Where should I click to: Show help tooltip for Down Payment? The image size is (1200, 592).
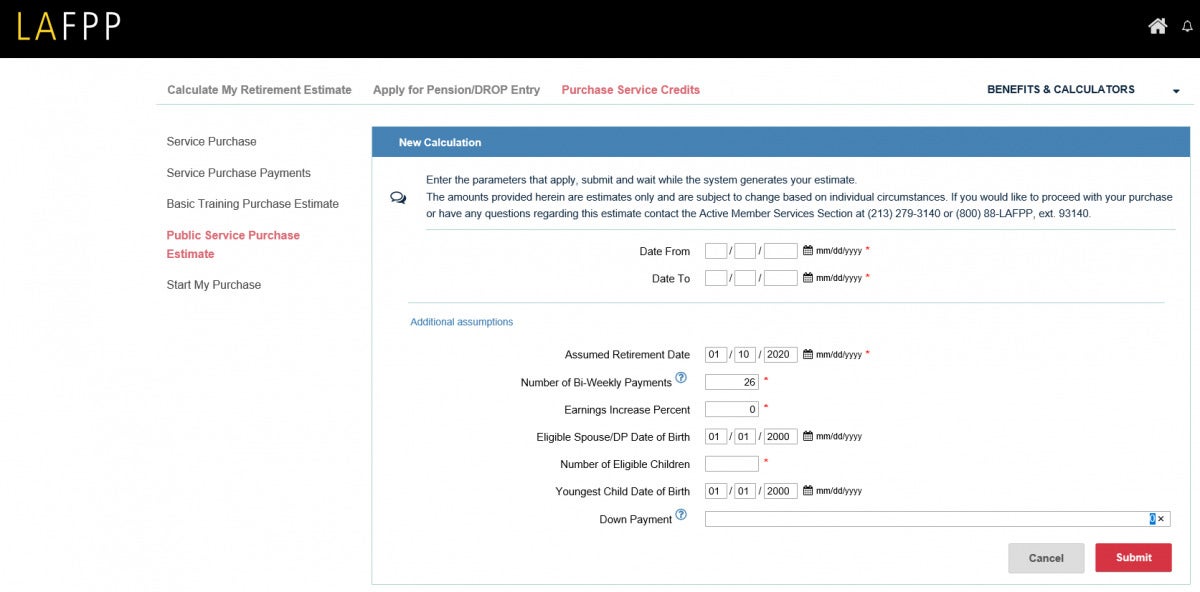681,515
